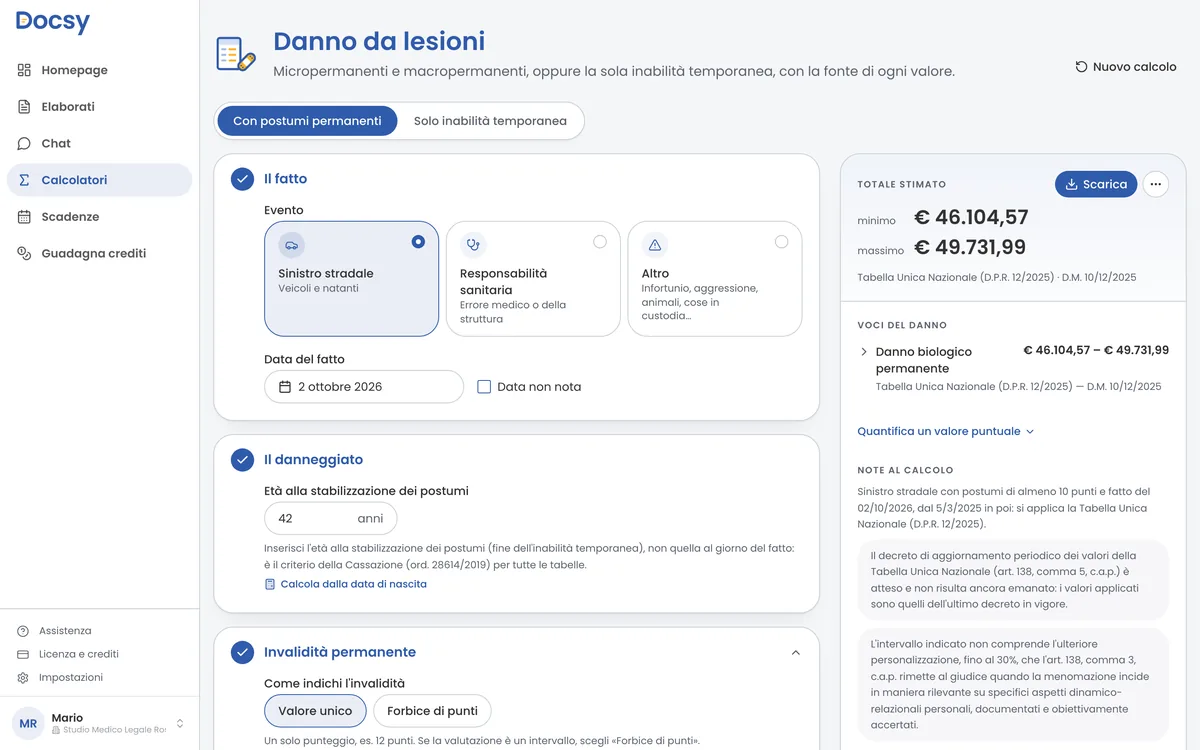Click Calcola dalla data di nascita link
The image size is (1200, 750).
(345, 584)
